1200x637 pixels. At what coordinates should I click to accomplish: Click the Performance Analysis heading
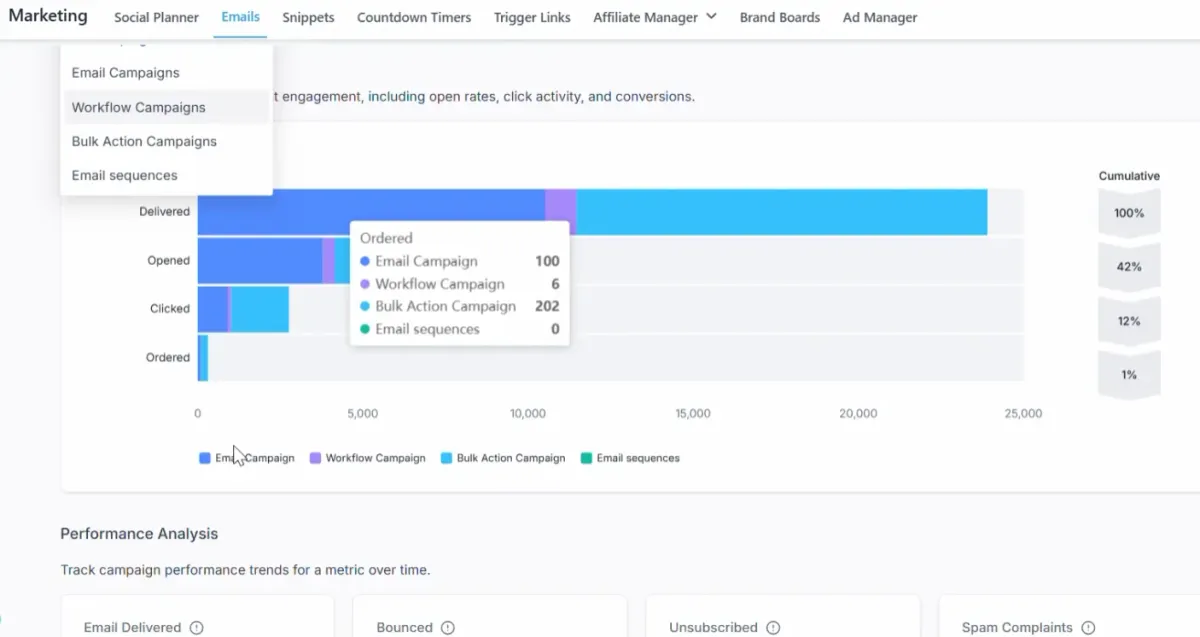coord(139,534)
